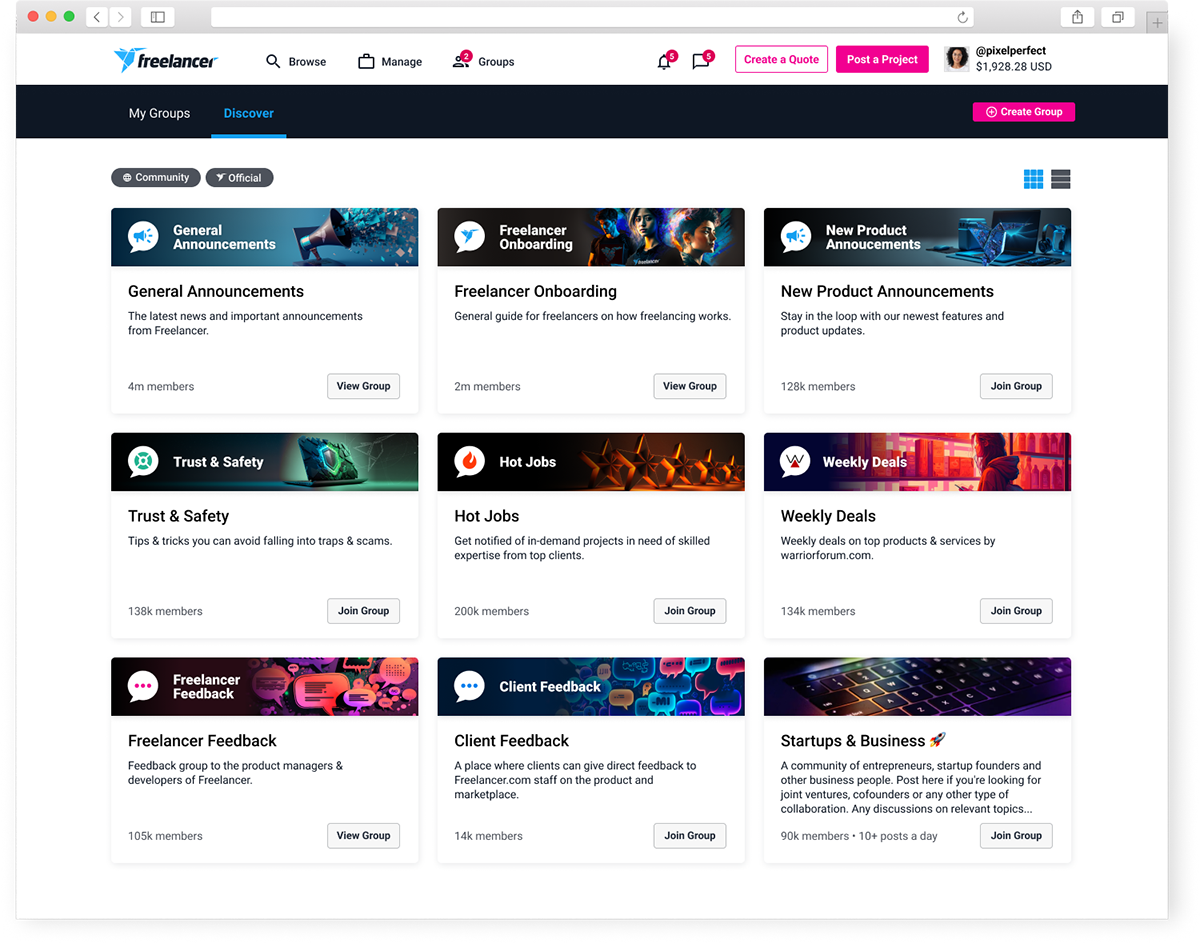Click Post a Project button

[x=882, y=59]
